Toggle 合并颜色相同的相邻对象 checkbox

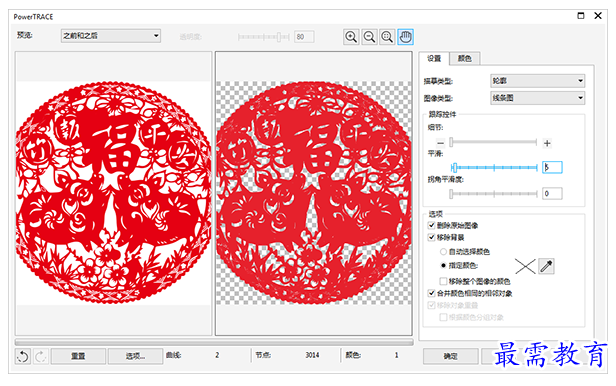(431, 293)
